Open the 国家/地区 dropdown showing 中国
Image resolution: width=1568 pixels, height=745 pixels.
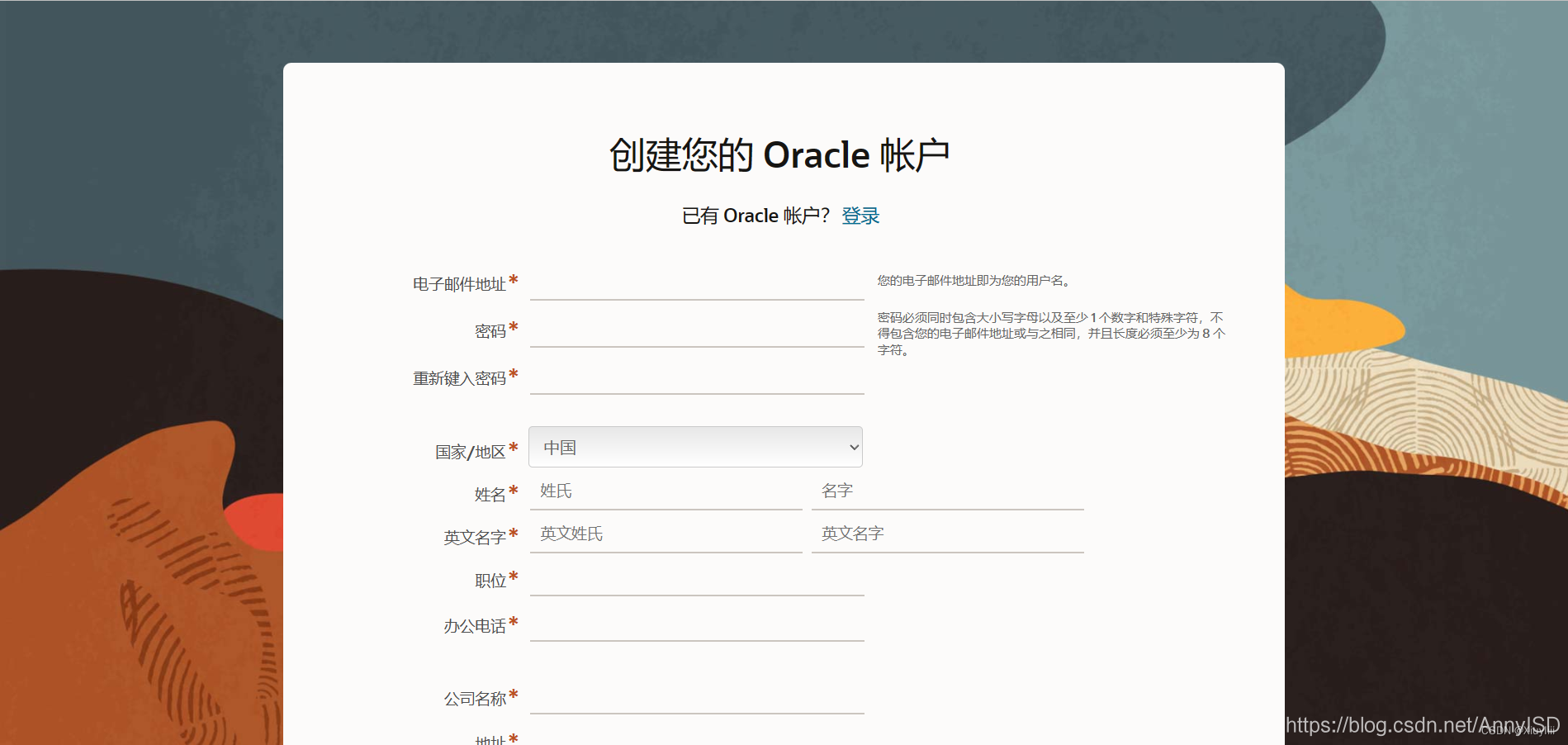coord(695,447)
